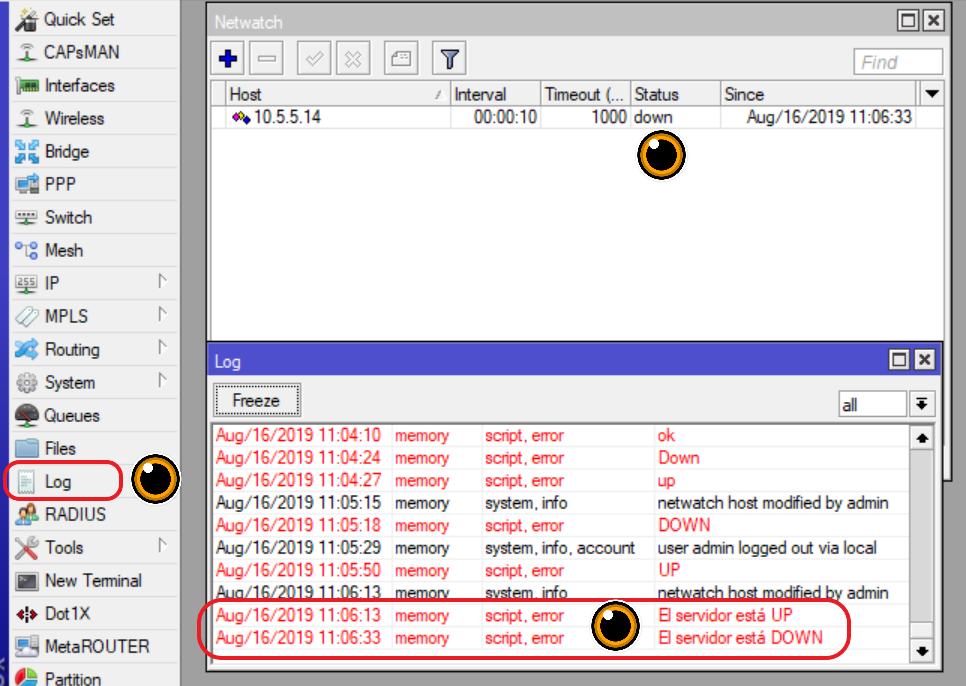The image size is (966, 686).
Task: Open the Interfaces menu item
Action: pos(95,86)
